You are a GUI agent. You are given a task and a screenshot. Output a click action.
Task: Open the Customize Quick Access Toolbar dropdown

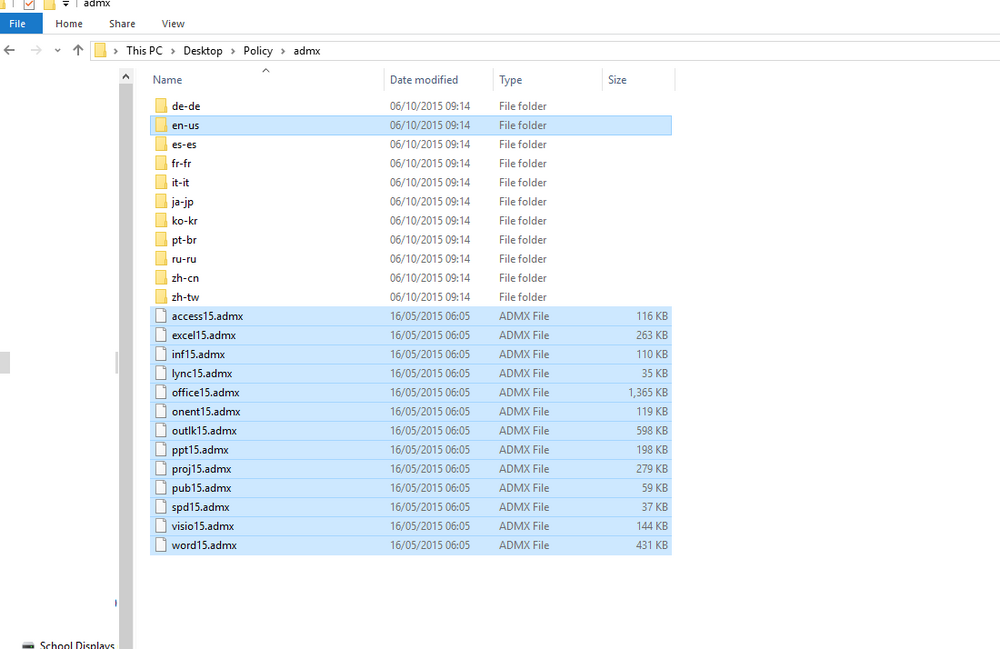pos(66,4)
